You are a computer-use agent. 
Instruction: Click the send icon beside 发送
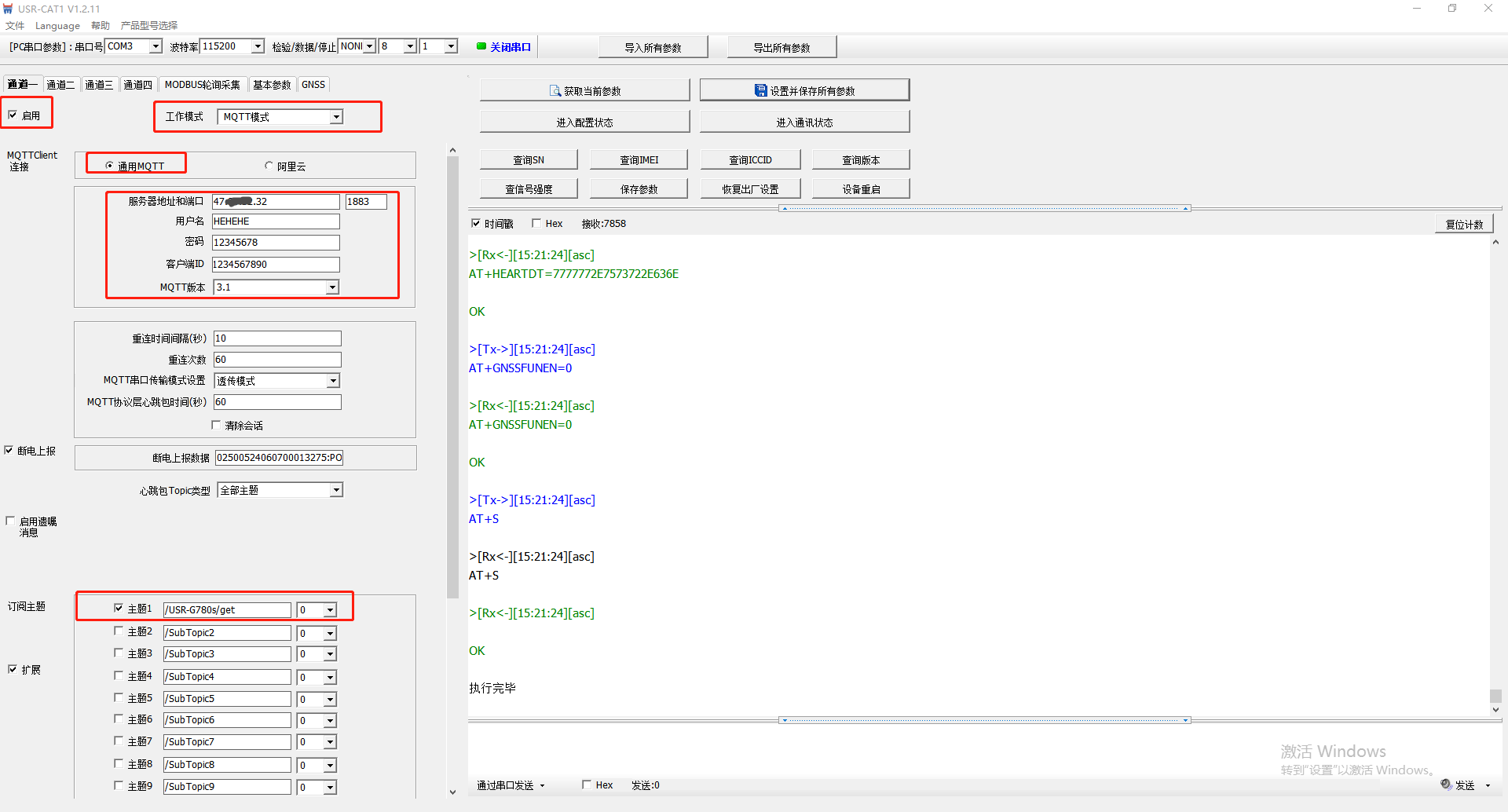tap(1445, 785)
